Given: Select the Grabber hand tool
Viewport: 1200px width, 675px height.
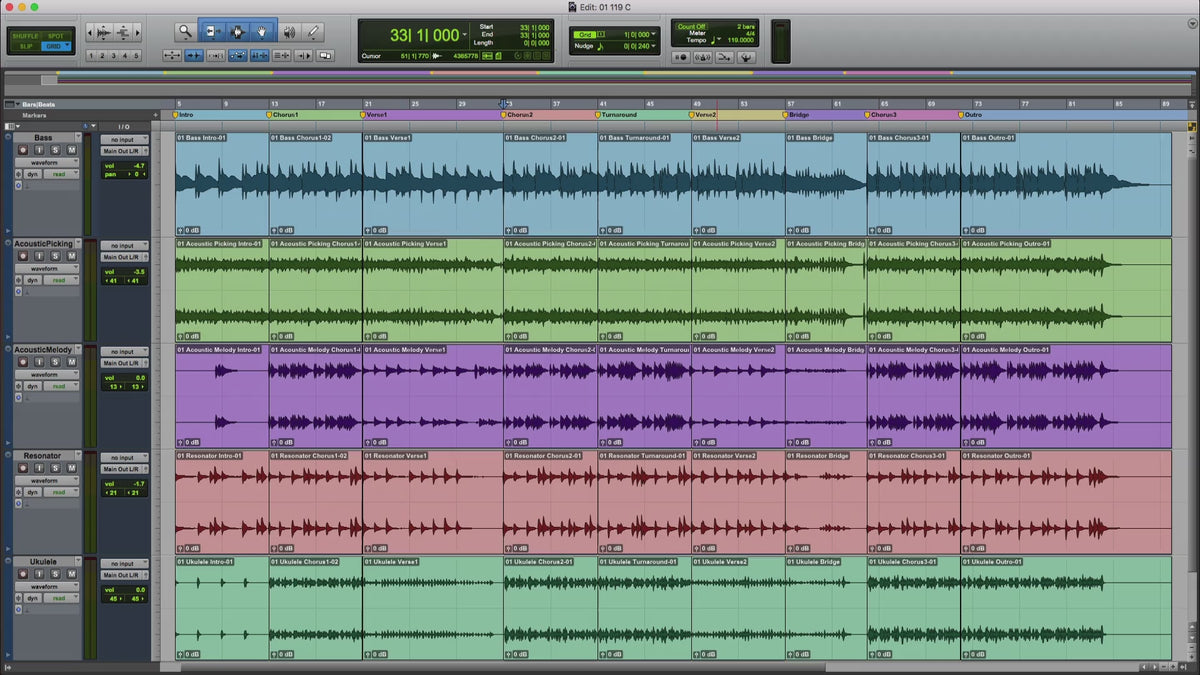Looking at the screenshot, I should tap(263, 32).
